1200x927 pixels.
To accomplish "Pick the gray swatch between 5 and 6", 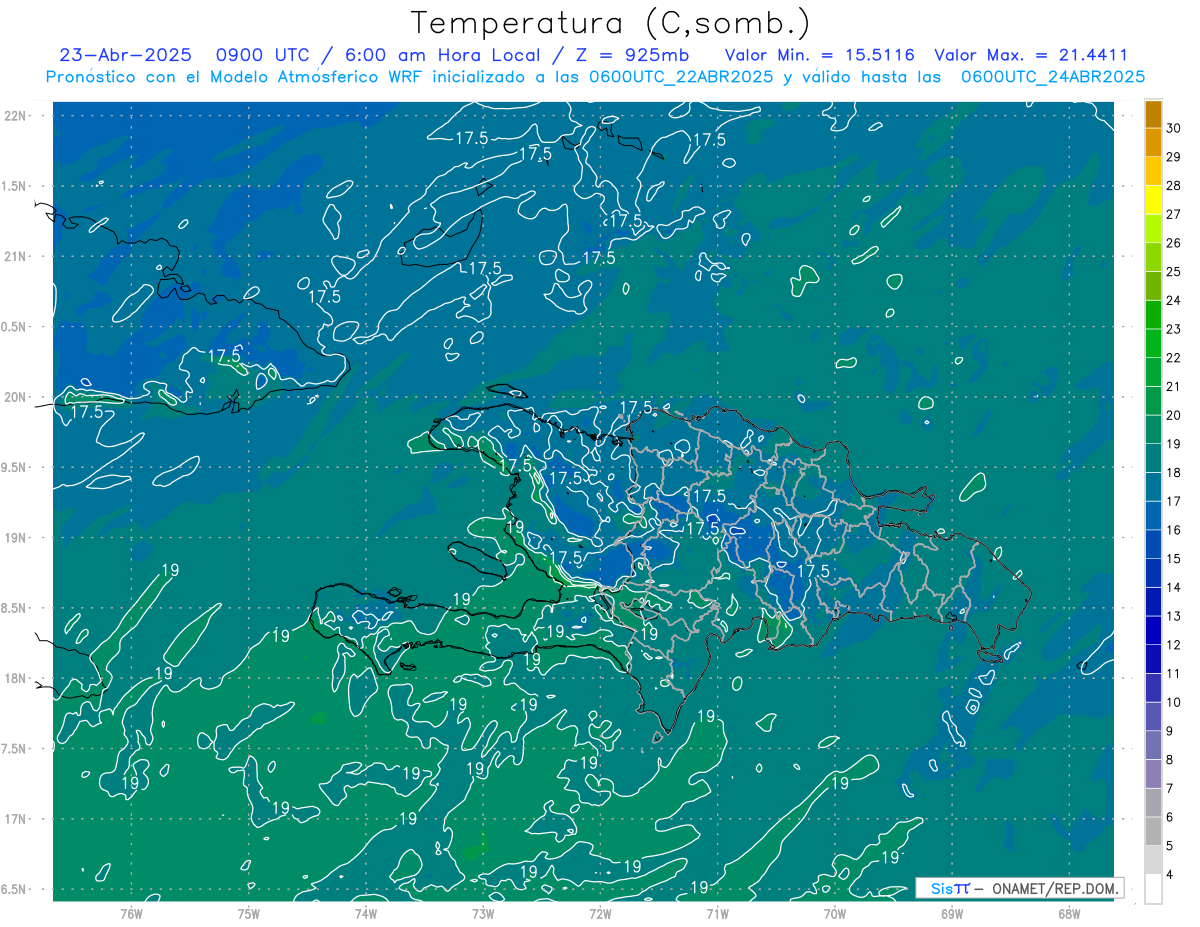I will click(x=1153, y=831).
